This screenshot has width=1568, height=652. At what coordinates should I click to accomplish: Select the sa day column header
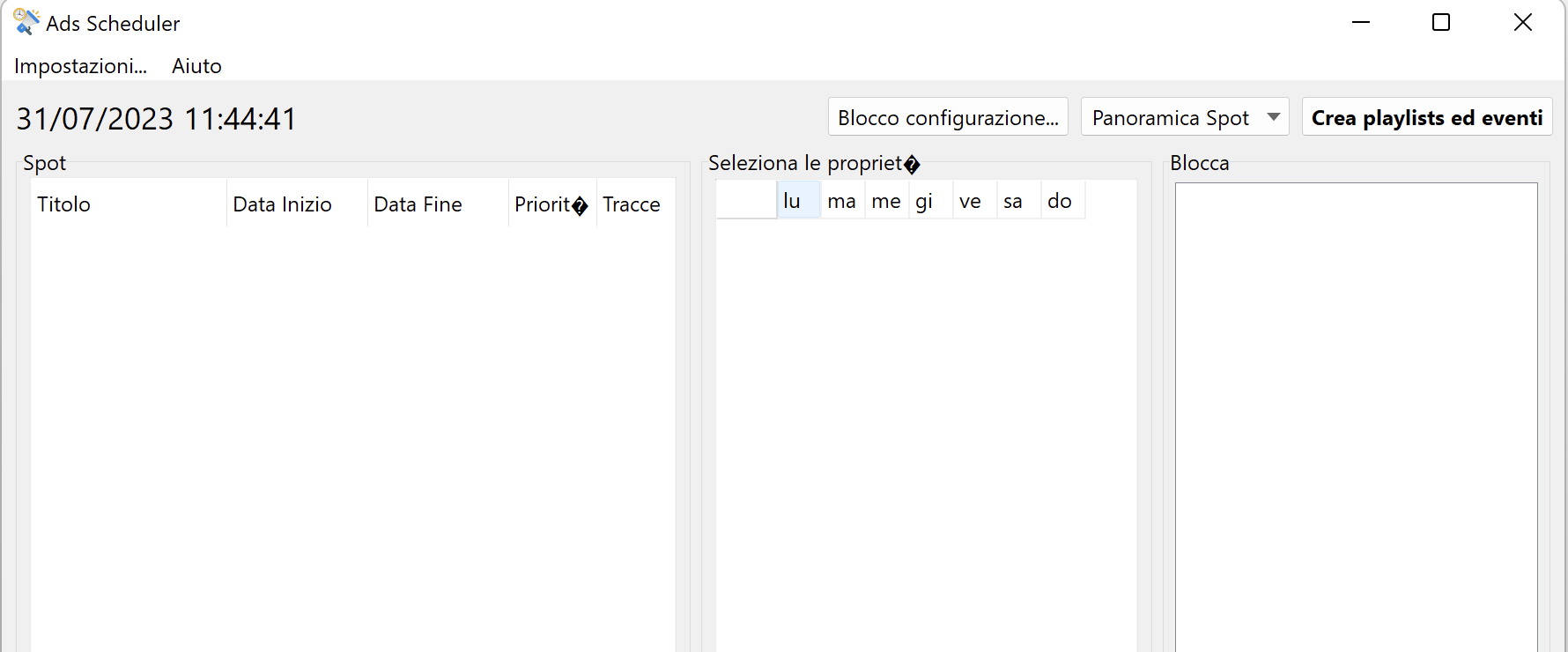coord(1019,201)
